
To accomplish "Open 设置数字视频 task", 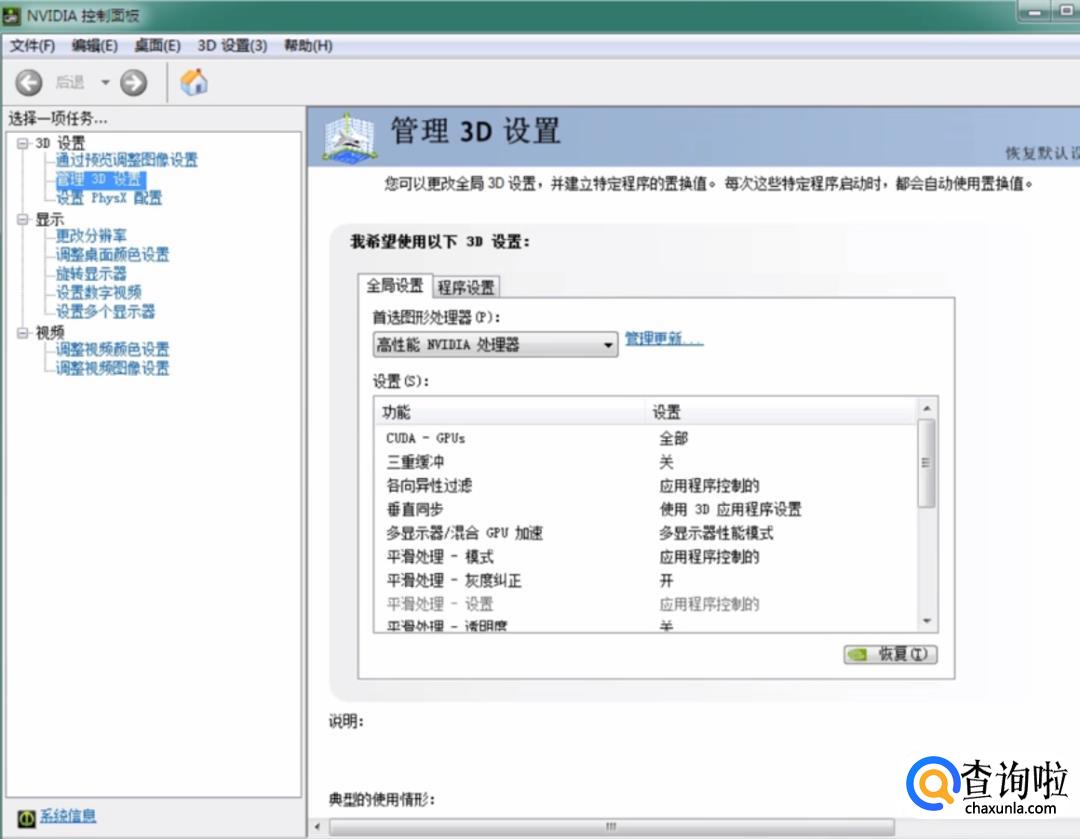I will (98, 293).
